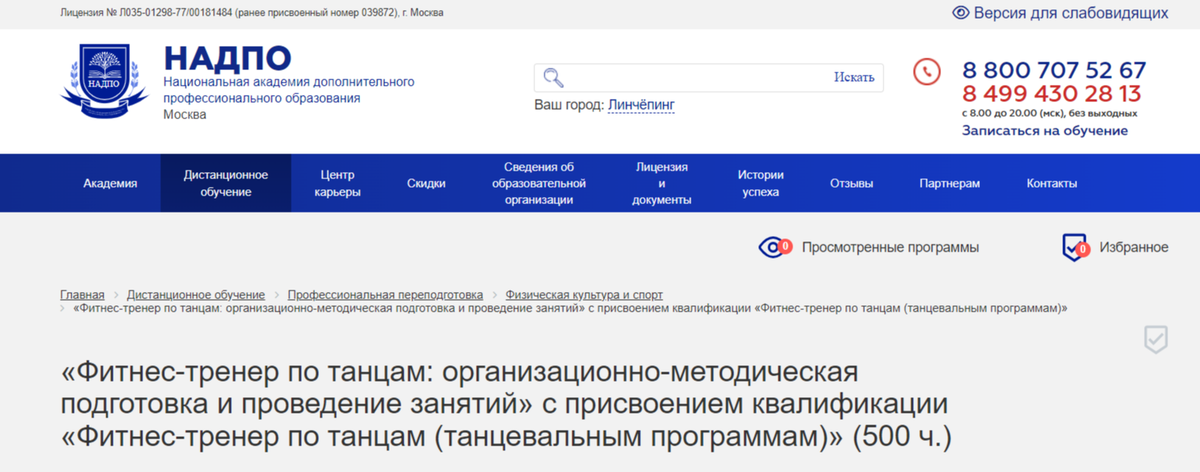Open Сведения об образовательной организации menu
Screen dimensions: 1200x472
click(x=539, y=183)
